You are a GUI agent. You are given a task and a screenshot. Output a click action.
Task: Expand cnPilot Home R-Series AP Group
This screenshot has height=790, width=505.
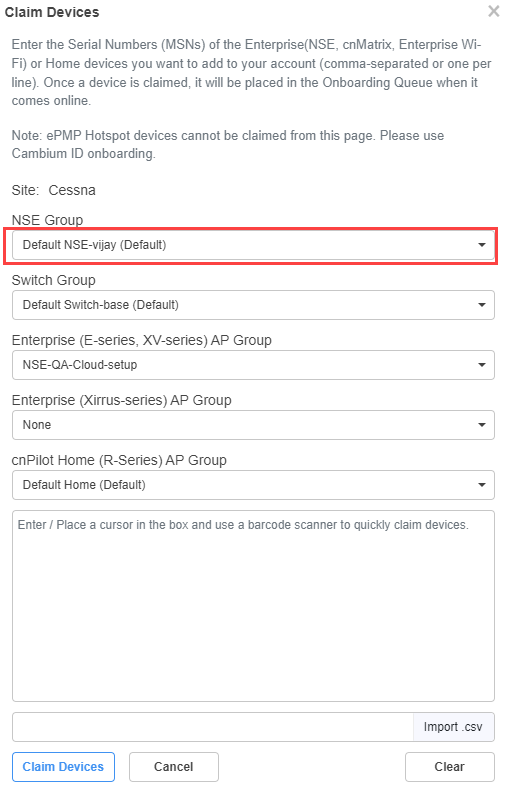253,485
